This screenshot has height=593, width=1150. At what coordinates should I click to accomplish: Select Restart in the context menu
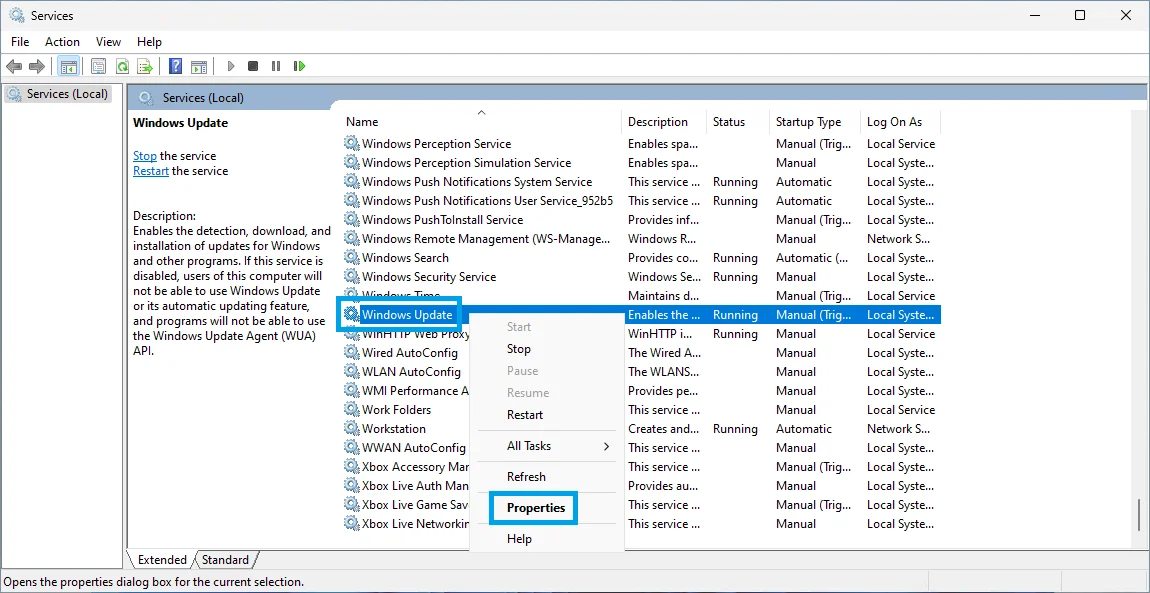click(x=525, y=415)
